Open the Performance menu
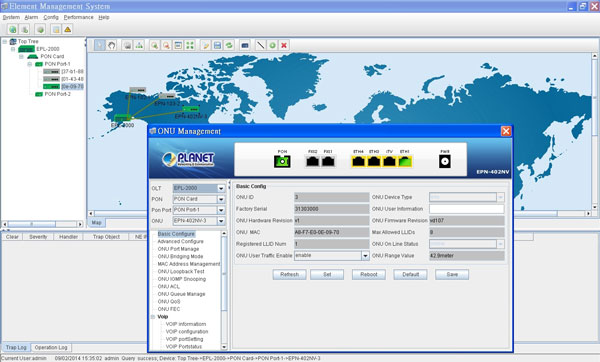Screen dimensions: 600x362 coord(78,17)
